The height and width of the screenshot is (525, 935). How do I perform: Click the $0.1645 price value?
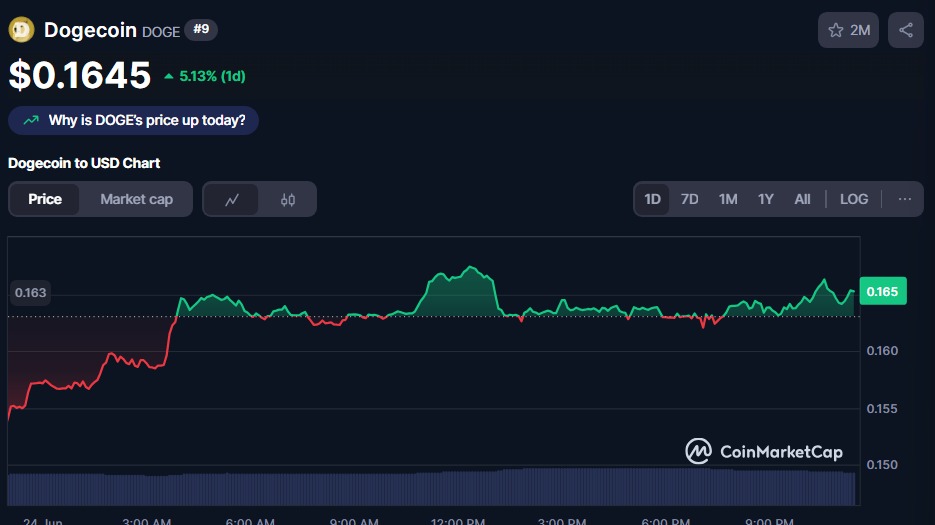coord(80,75)
